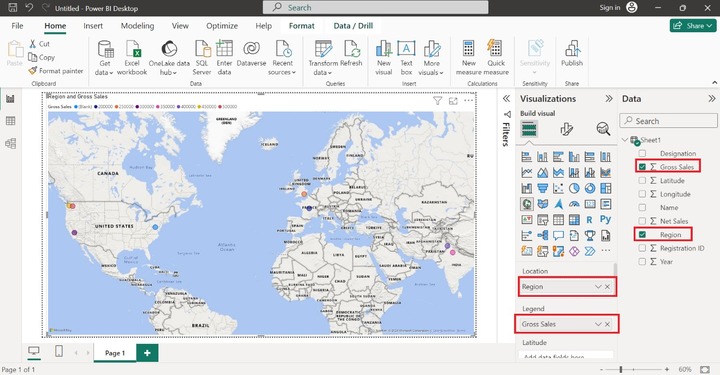Collapse the Sheet1 table tree

[625, 140]
